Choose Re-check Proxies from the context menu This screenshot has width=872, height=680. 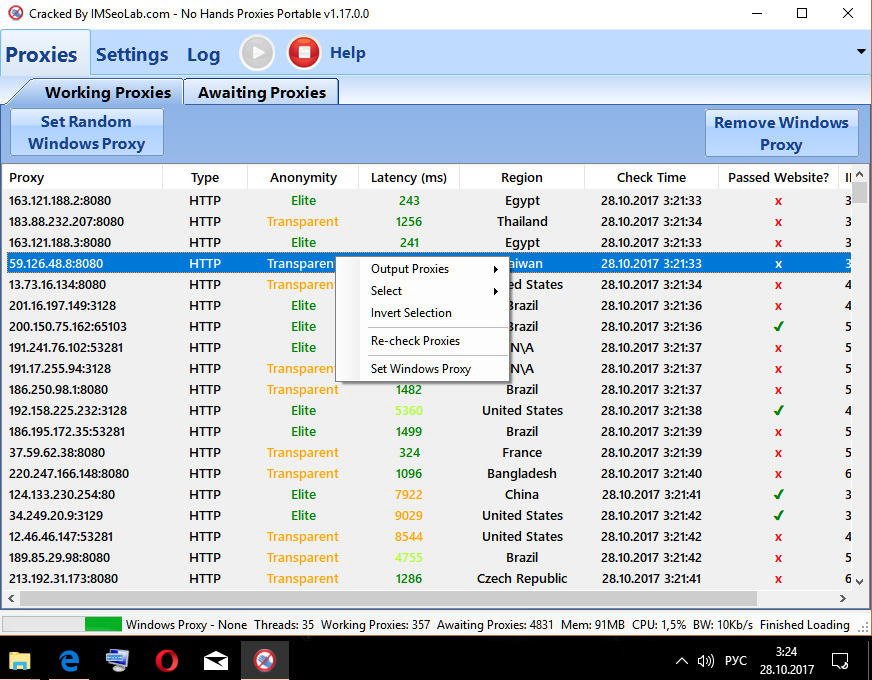tap(415, 341)
